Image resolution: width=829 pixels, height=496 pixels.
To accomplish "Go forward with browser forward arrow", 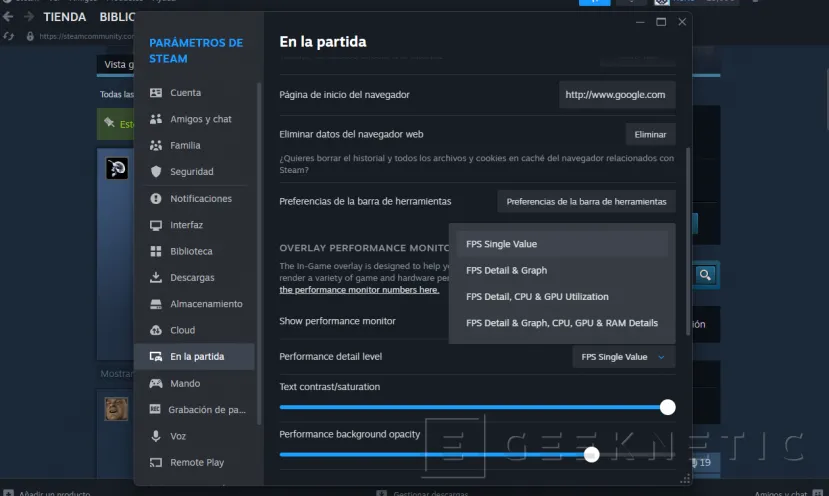I will (x=29, y=16).
